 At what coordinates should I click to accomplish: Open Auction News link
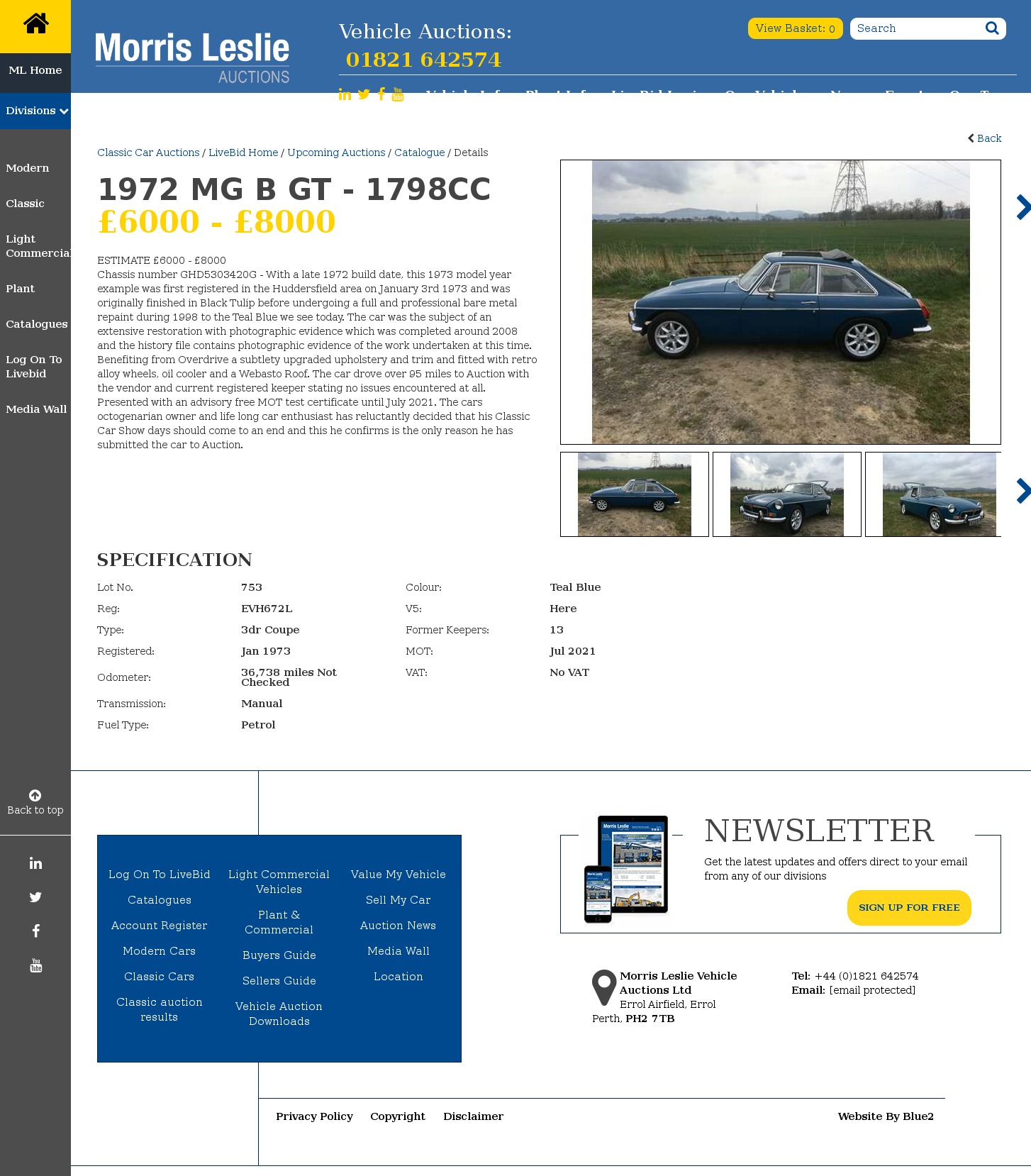point(399,926)
